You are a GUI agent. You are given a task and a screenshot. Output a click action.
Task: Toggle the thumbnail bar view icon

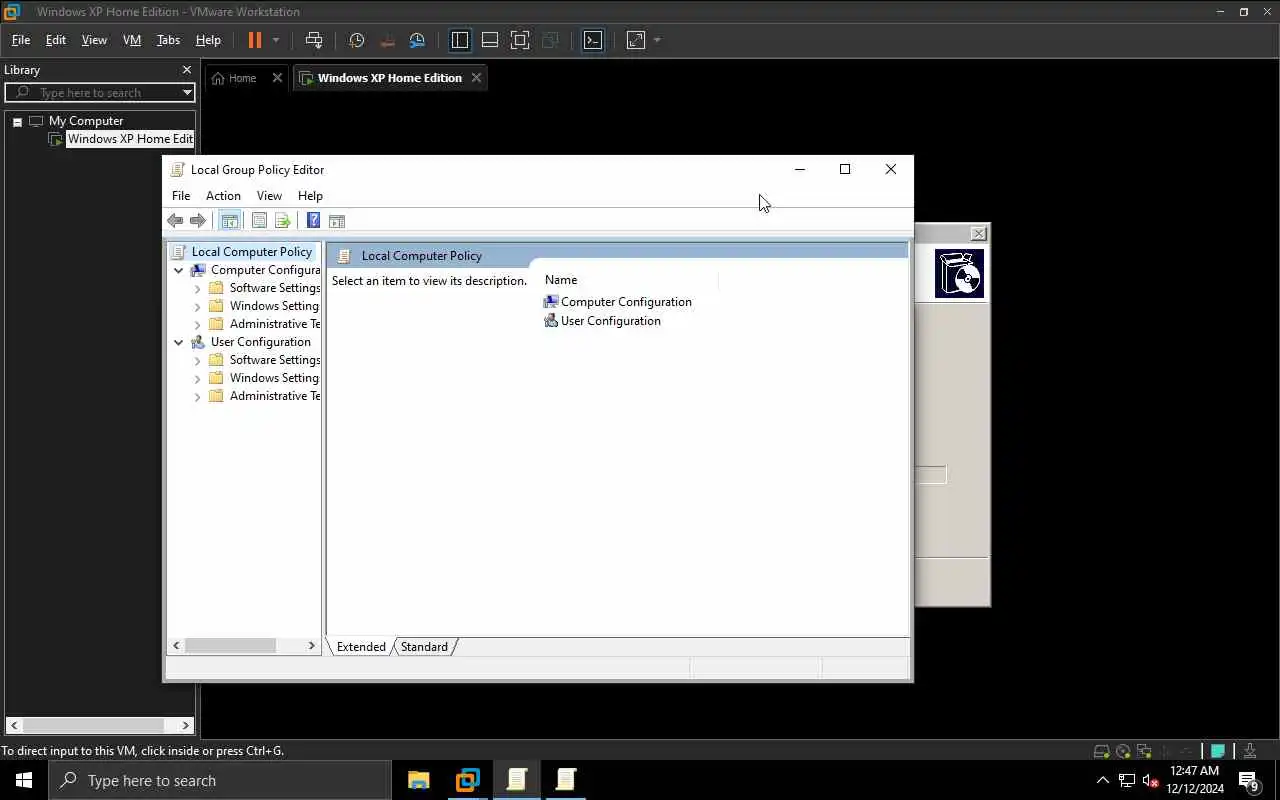pos(490,40)
